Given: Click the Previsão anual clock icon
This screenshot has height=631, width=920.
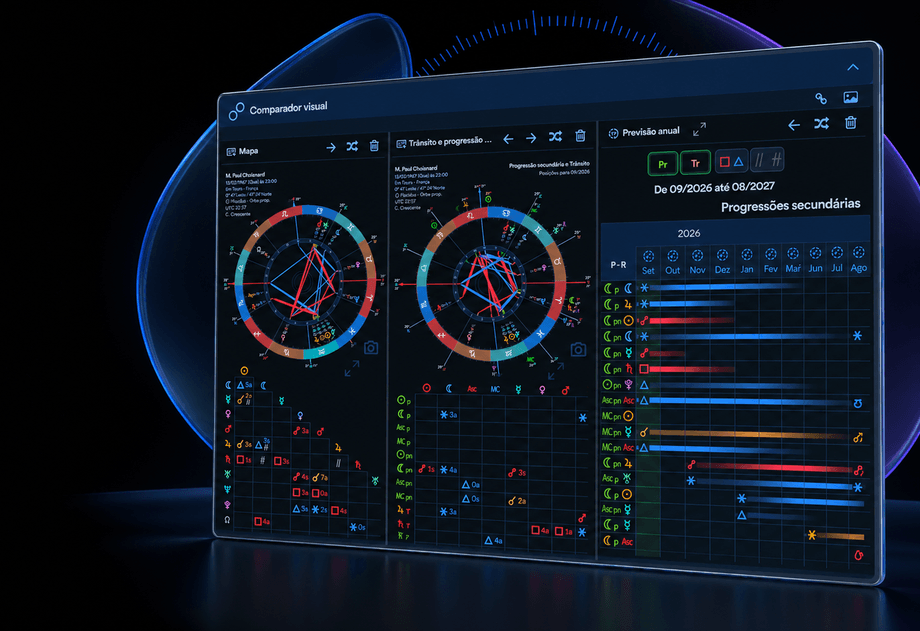Looking at the screenshot, I should [x=613, y=134].
